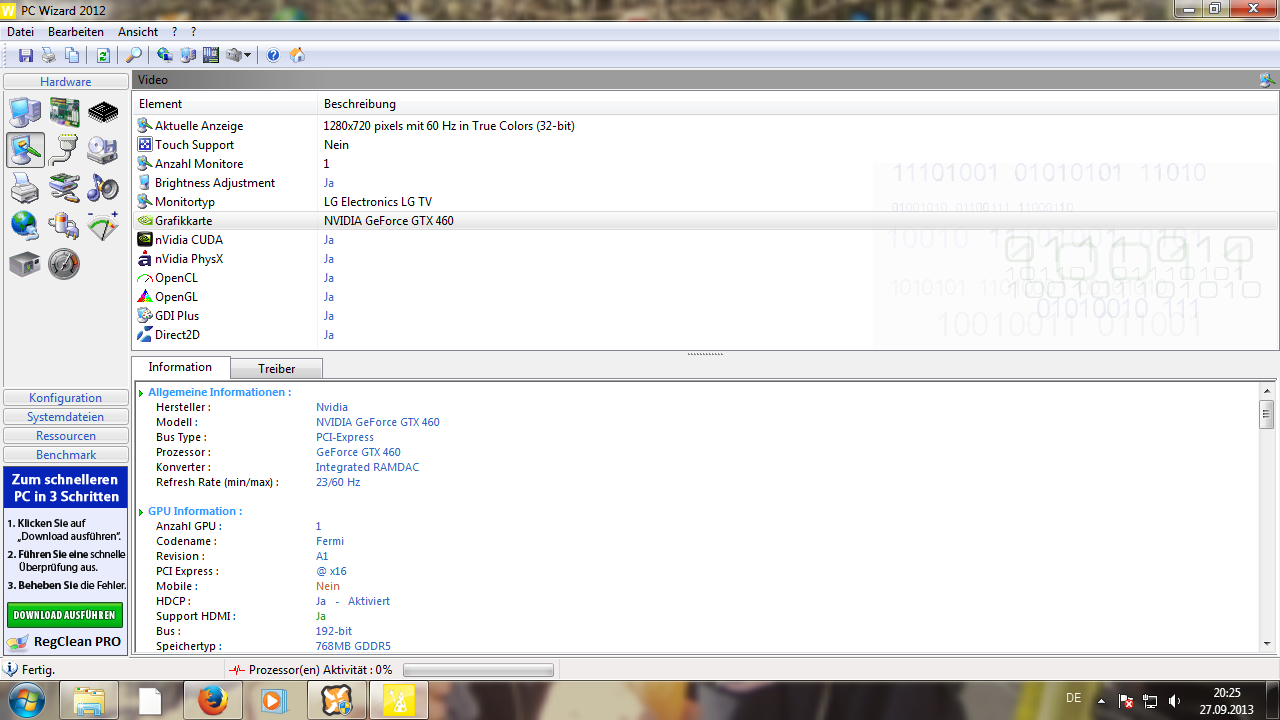Click the globe with monitor toolbar icon
Image resolution: width=1280 pixels, height=720 pixels.
coord(165,55)
